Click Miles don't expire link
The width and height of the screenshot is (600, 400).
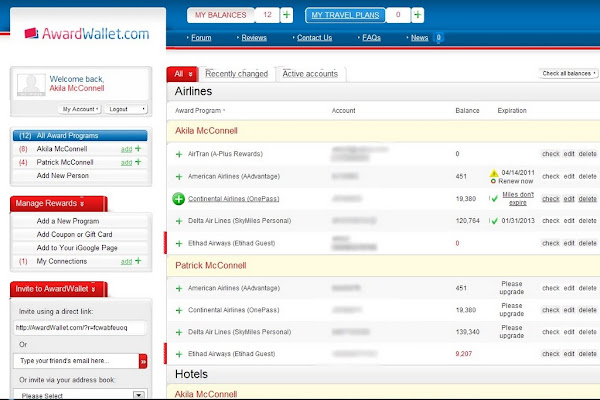point(518,198)
